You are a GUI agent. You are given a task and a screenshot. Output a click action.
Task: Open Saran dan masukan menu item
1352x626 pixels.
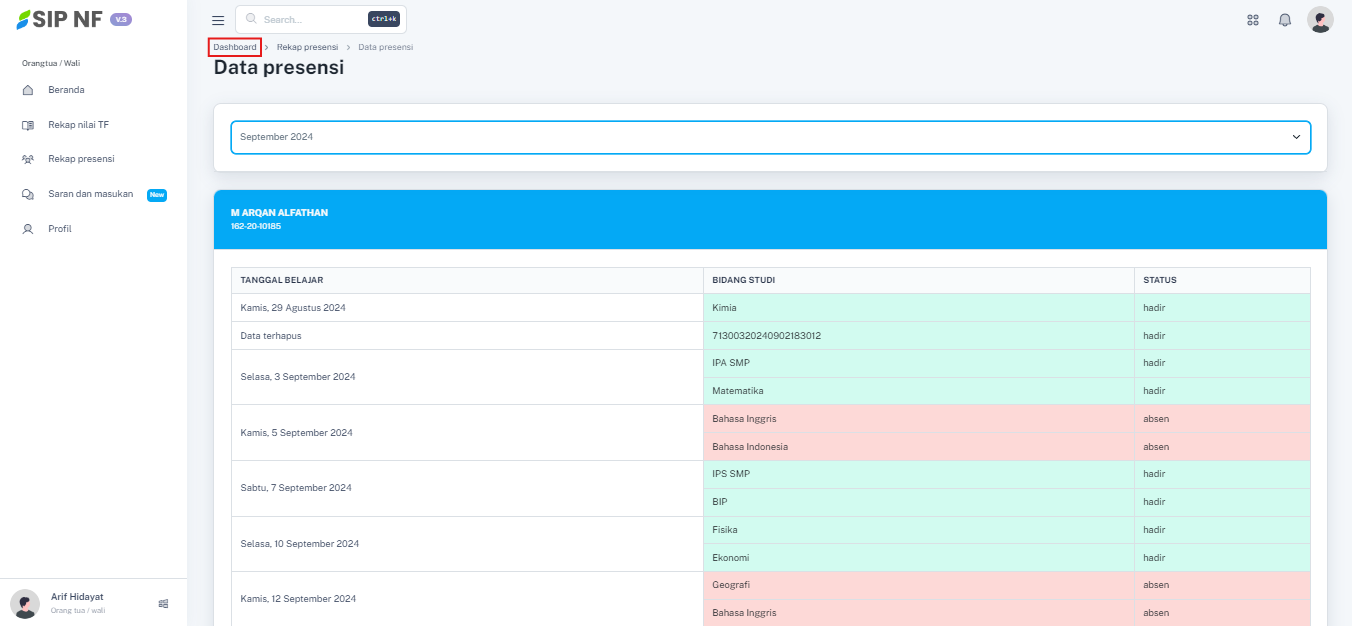coord(90,194)
